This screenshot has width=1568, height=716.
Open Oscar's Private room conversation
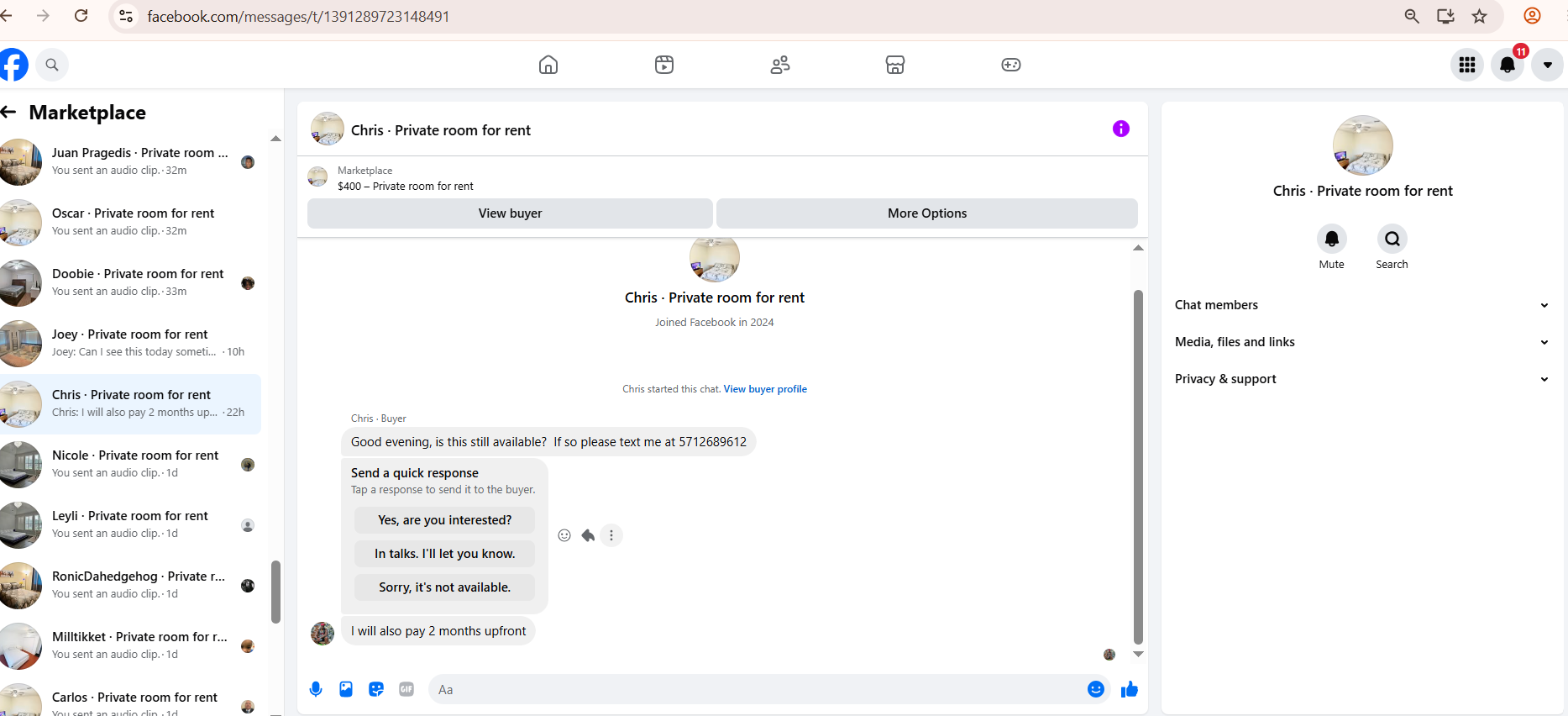point(130,223)
